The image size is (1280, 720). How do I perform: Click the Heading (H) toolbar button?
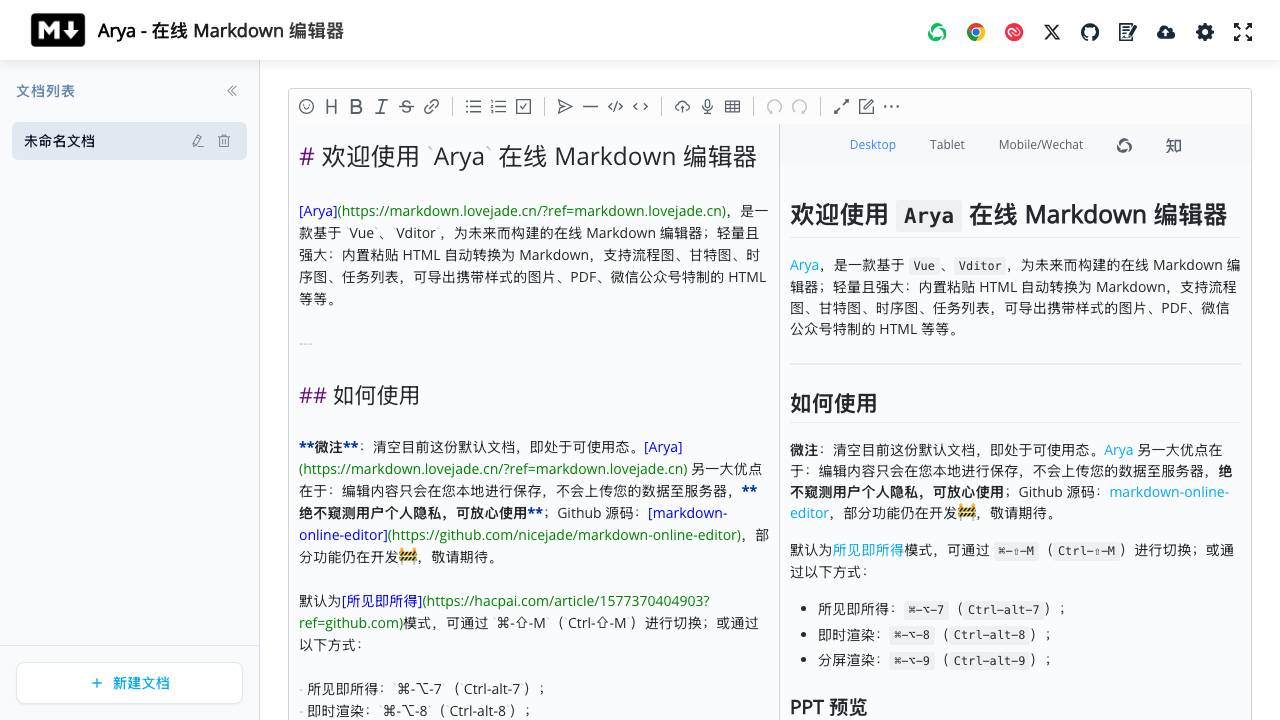pyautogui.click(x=331, y=106)
